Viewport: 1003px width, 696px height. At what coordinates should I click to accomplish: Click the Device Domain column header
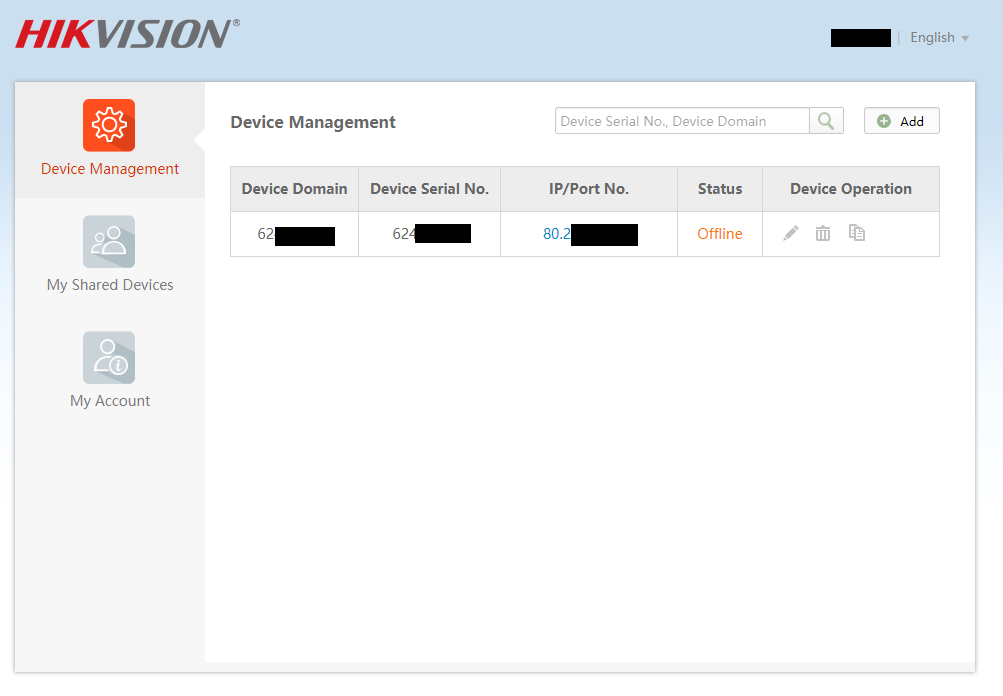(x=294, y=189)
